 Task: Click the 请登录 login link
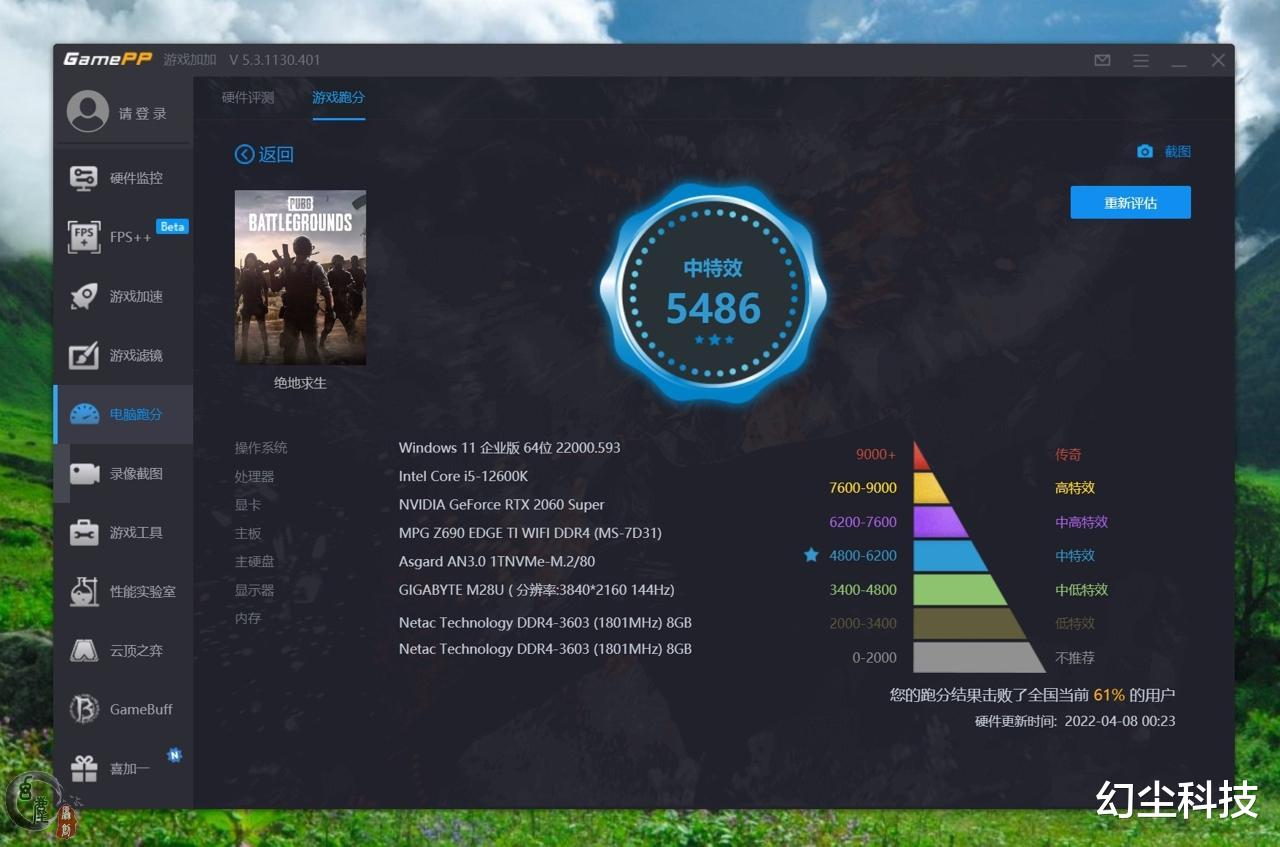pyautogui.click(x=143, y=113)
